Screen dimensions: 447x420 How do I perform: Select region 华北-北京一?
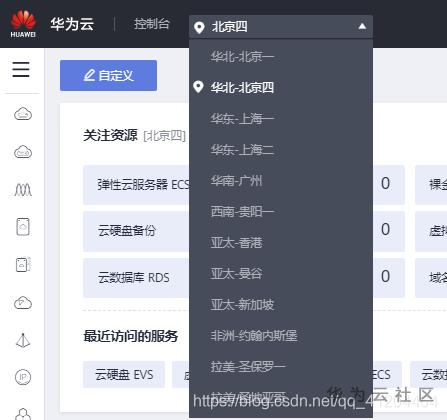(x=281, y=57)
